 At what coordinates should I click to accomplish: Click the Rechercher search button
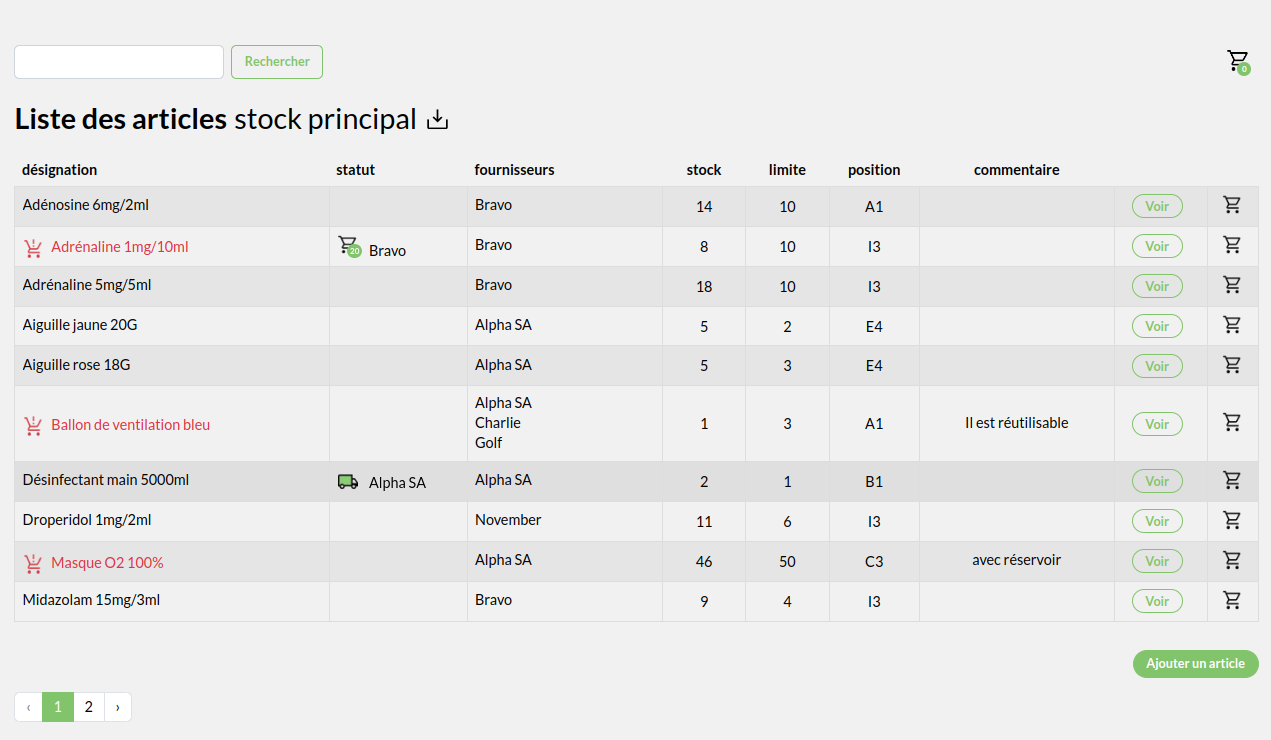coord(277,62)
